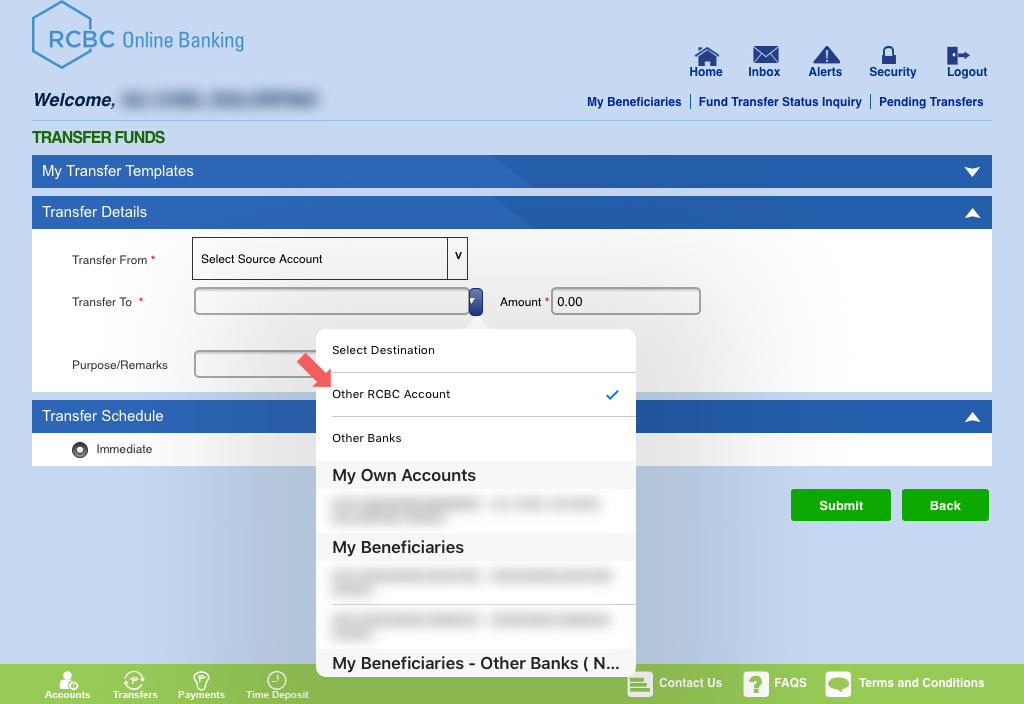Click the green Back button

(945, 505)
